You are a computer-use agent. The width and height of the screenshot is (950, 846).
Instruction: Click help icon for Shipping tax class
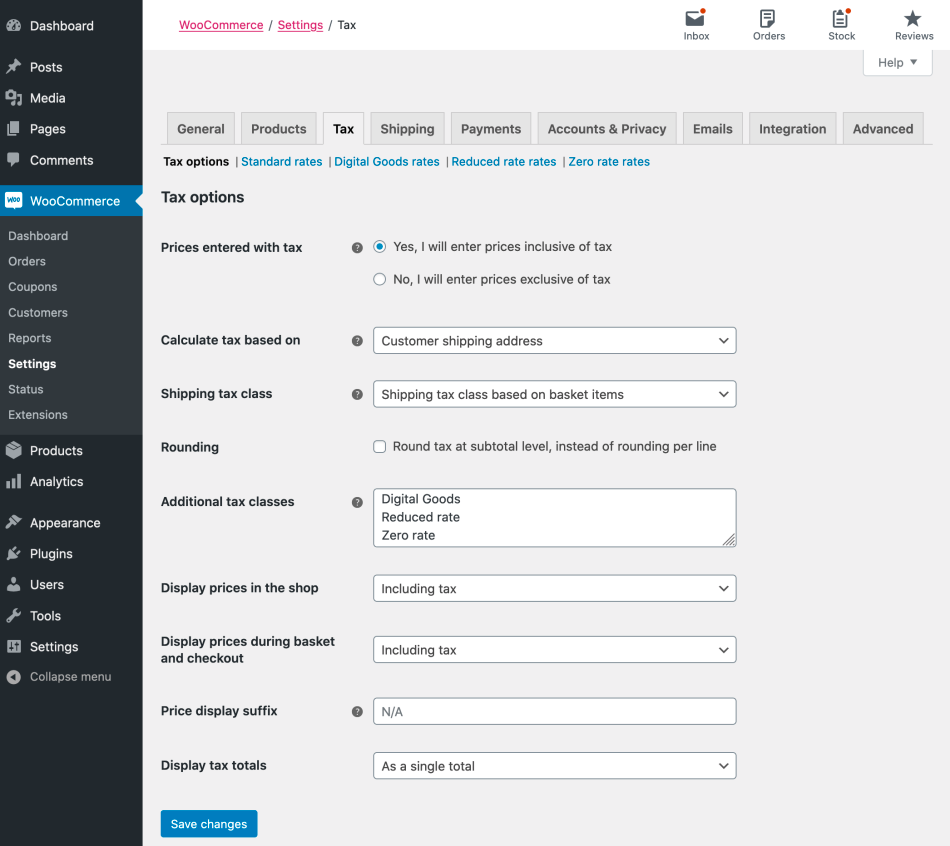[357, 394]
